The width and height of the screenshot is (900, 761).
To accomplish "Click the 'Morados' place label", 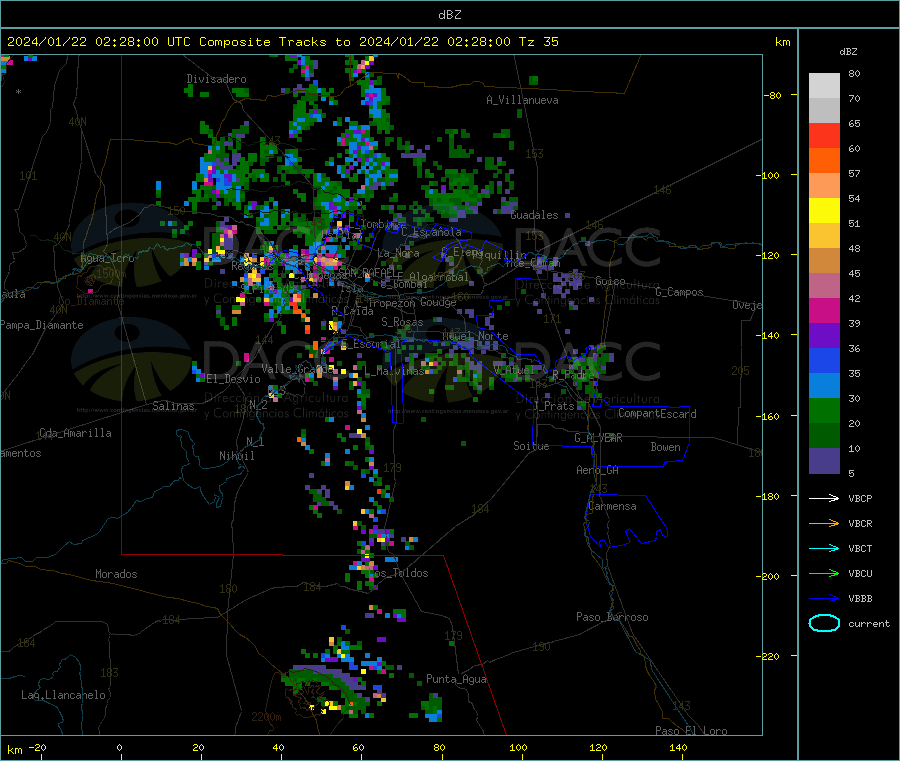I will 116,574.
